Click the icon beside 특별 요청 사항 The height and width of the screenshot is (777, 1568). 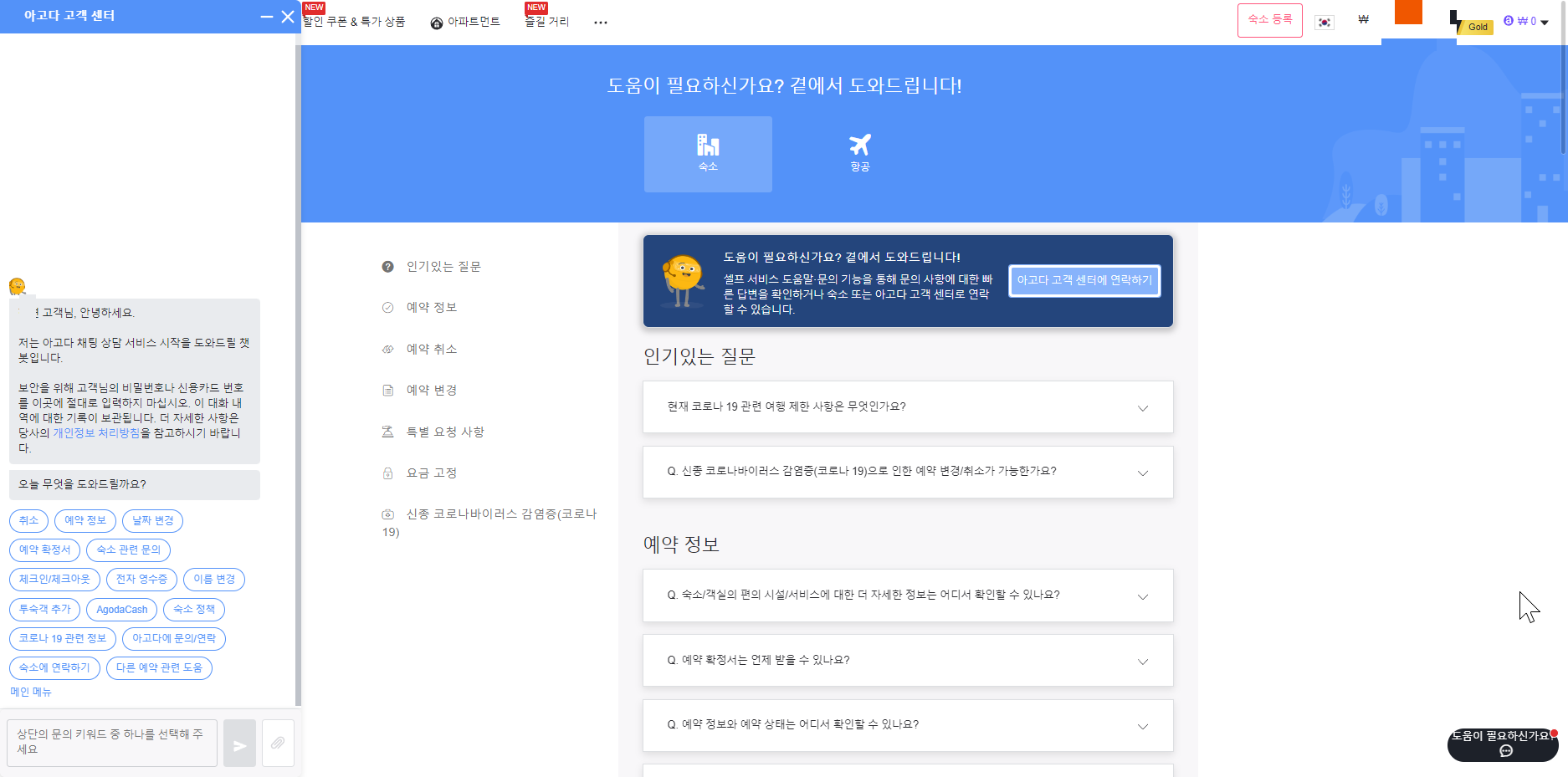click(x=387, y=432)
